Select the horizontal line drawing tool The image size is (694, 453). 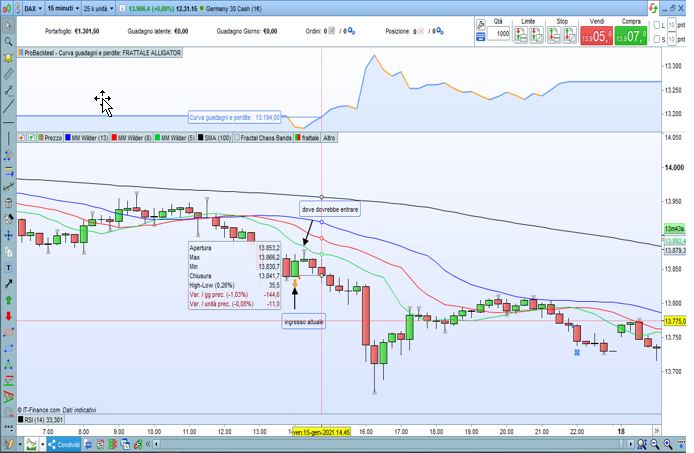click(x=8, y=122)
